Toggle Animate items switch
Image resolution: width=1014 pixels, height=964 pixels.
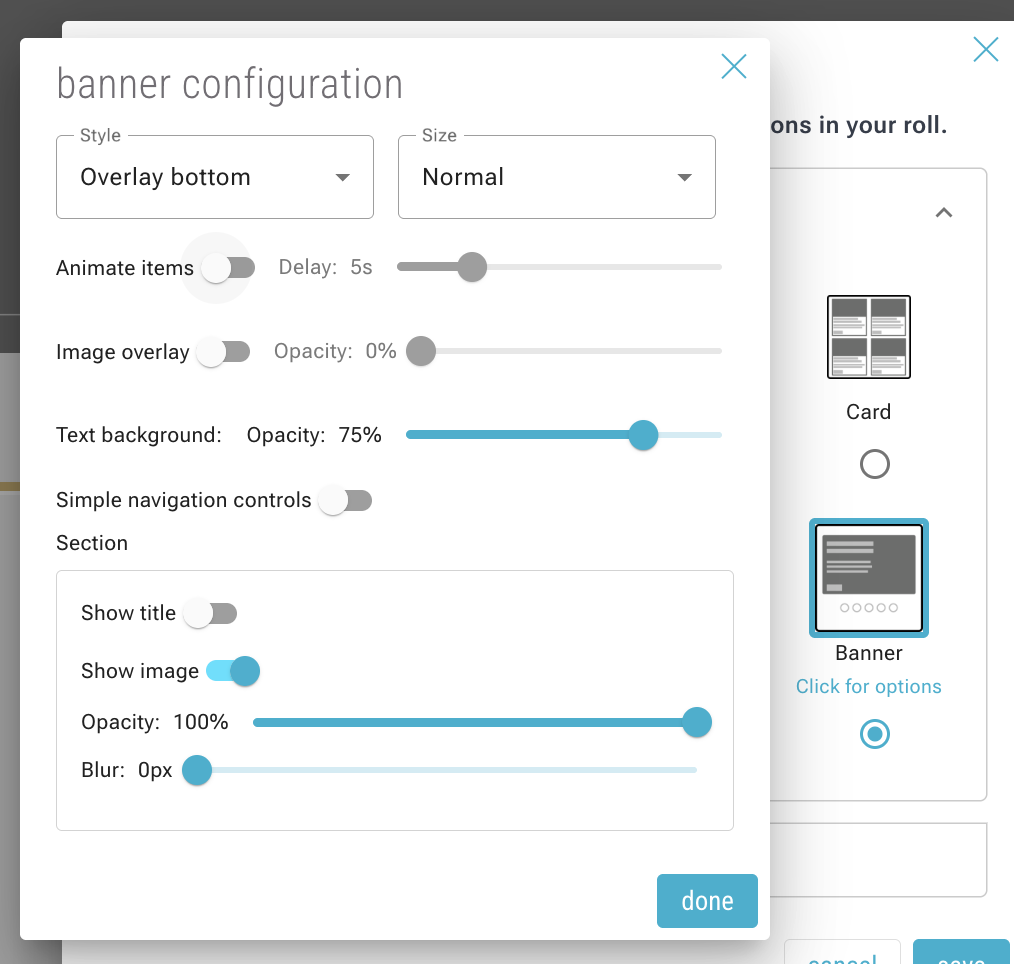(226, 268)
